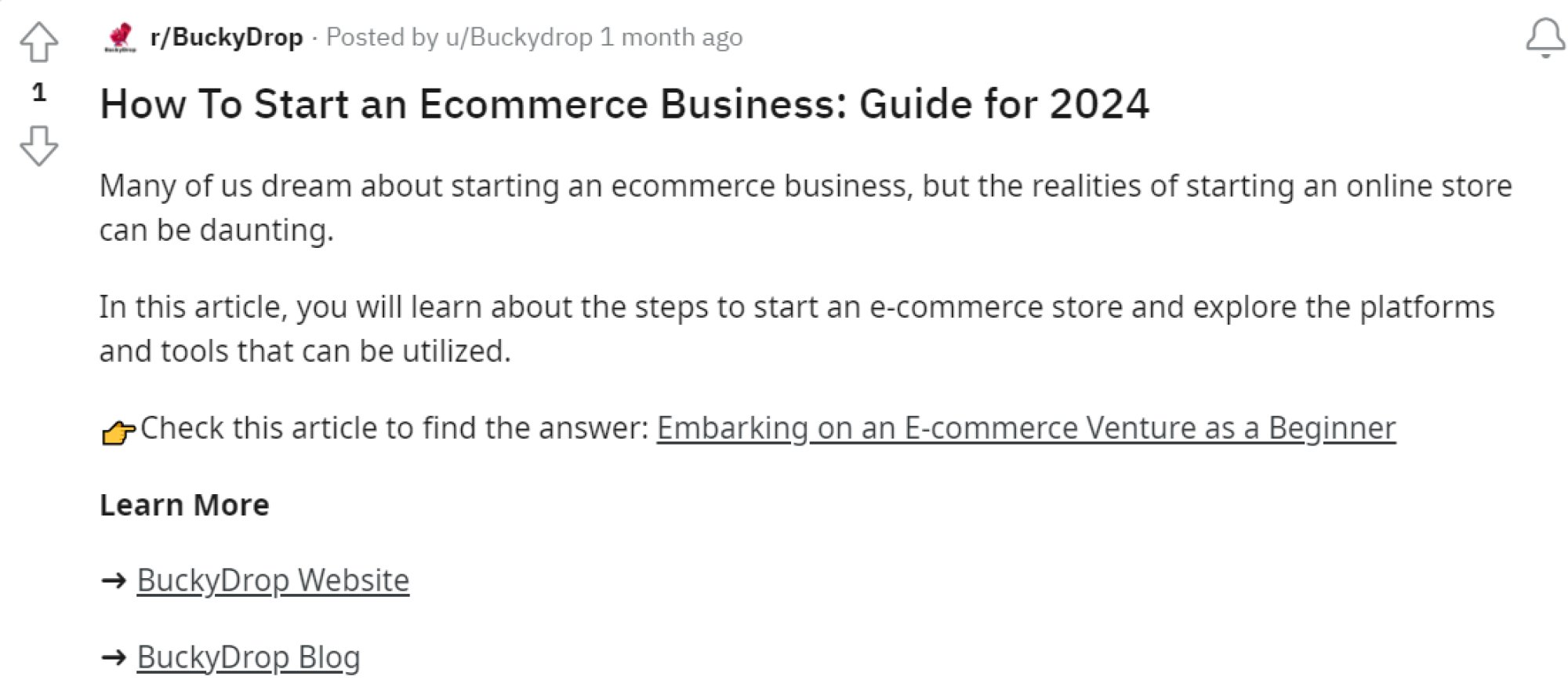Open r/BuckyDrop subreddit link
The height and width of the screenshot is (695, 1568).
[227, 37]
